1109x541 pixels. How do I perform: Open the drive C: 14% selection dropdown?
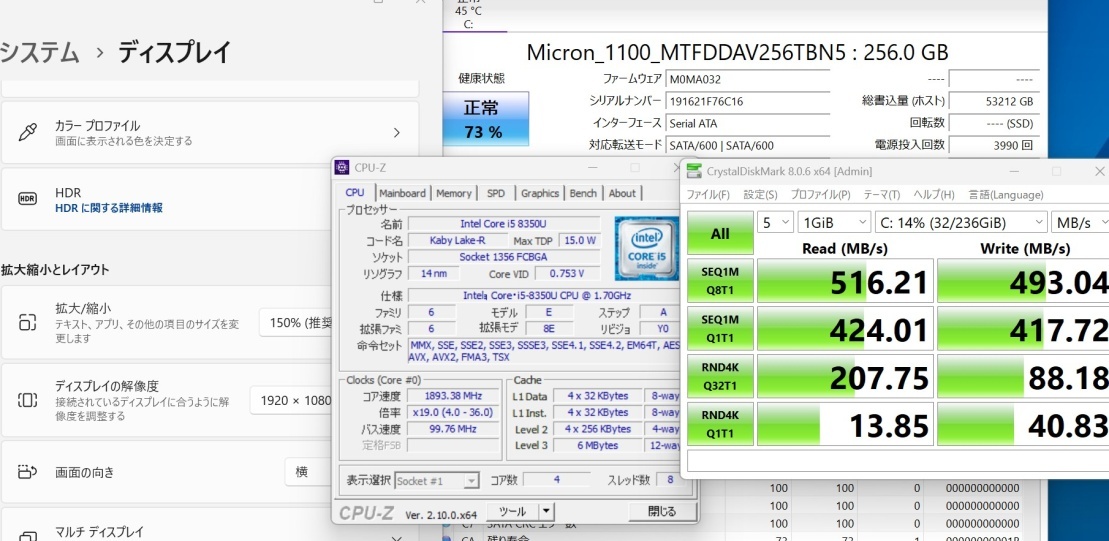coord(960,221)
